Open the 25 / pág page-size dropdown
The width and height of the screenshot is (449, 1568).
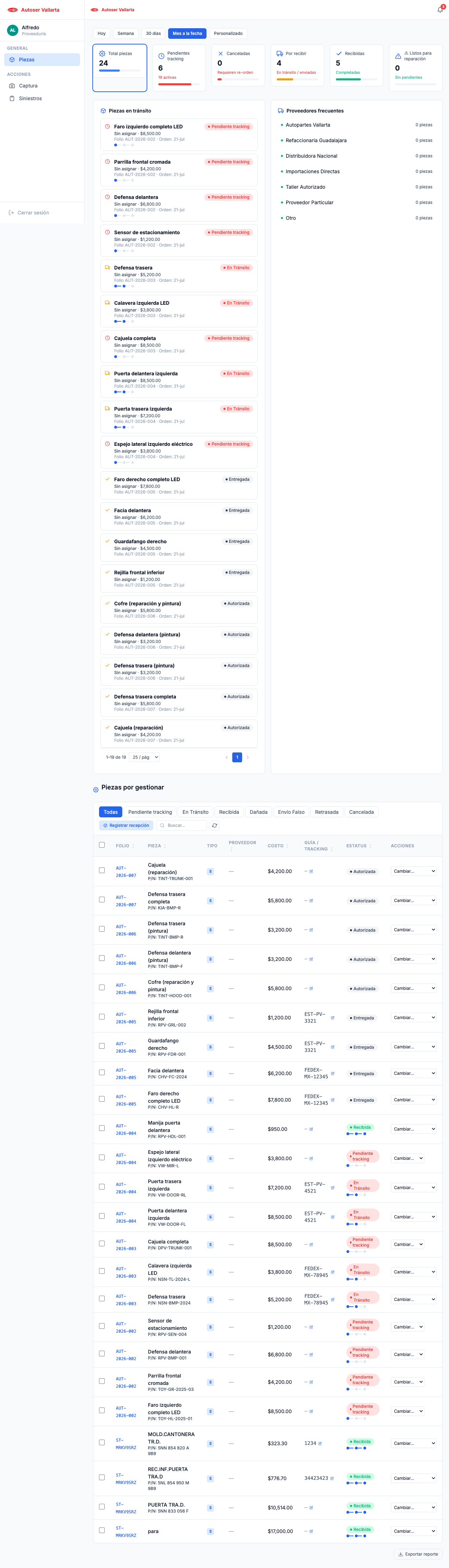pyautogui.click(x=145, y=757)
